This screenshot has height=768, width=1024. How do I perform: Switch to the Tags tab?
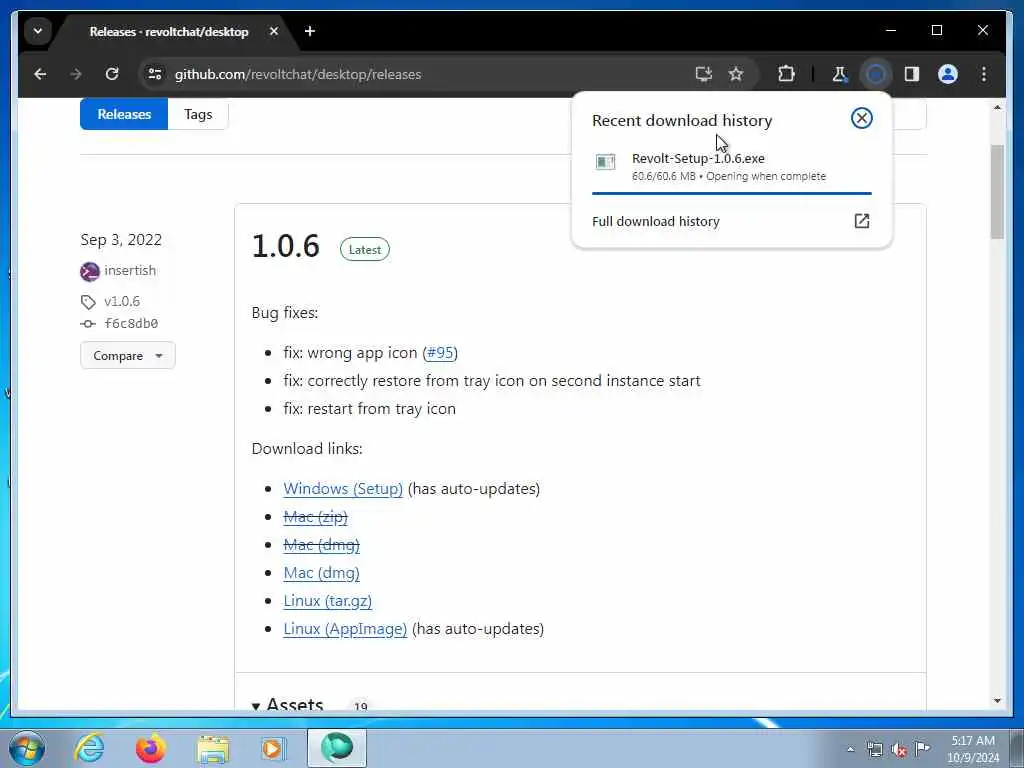tap(198, 114)
